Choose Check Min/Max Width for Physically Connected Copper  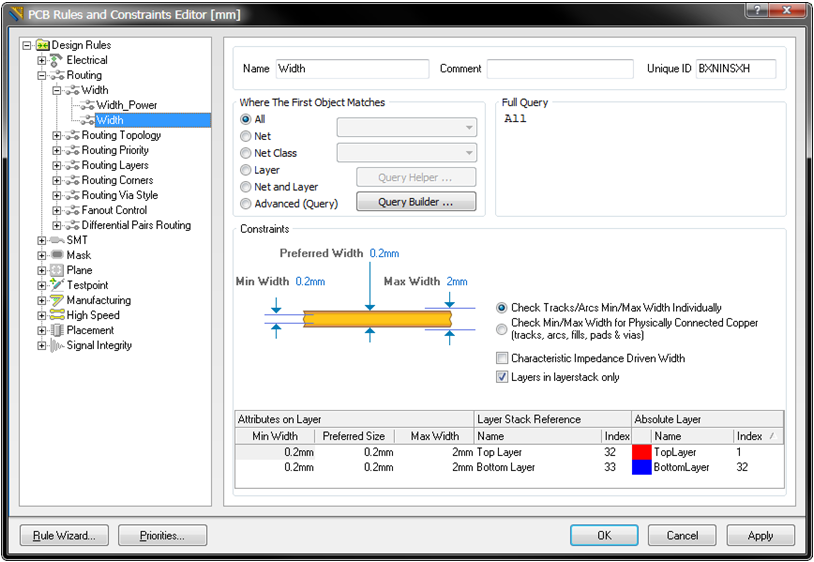(x=501, y=329)
